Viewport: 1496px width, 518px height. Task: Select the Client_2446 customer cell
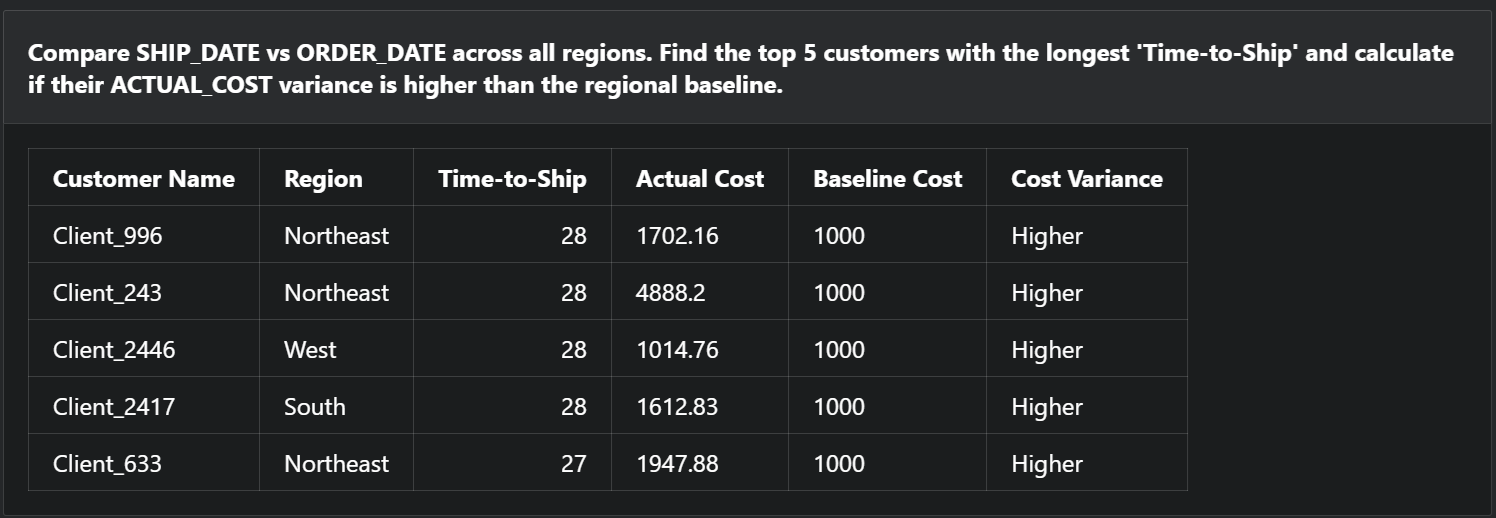(114, 350)
